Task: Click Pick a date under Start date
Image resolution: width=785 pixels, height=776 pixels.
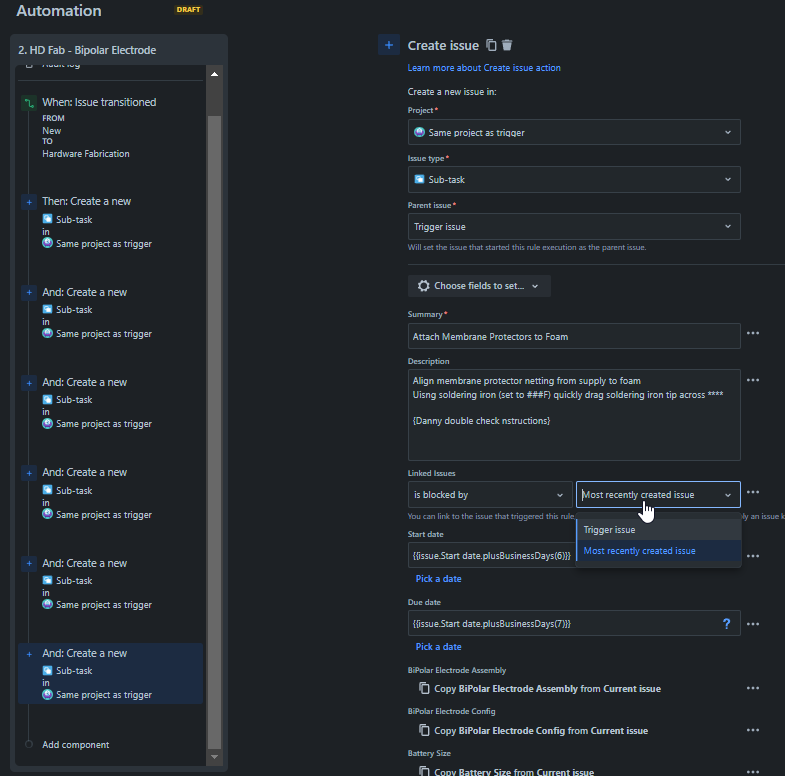Action: tap(438, 579)
